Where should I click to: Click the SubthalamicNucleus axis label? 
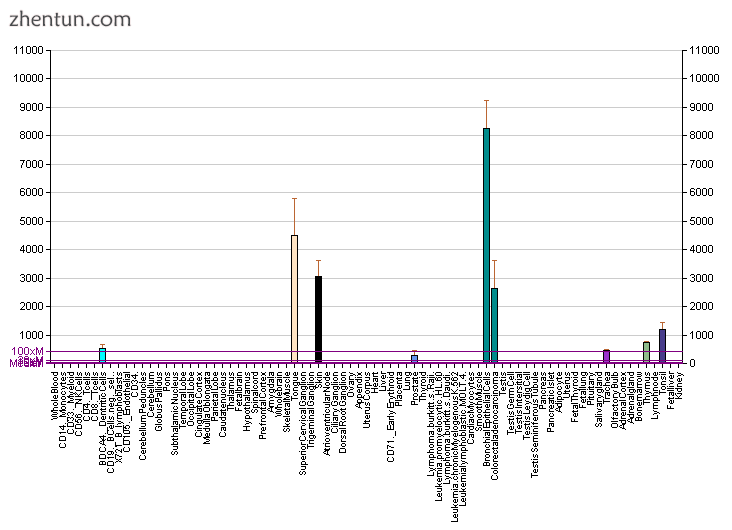point(175,413)
